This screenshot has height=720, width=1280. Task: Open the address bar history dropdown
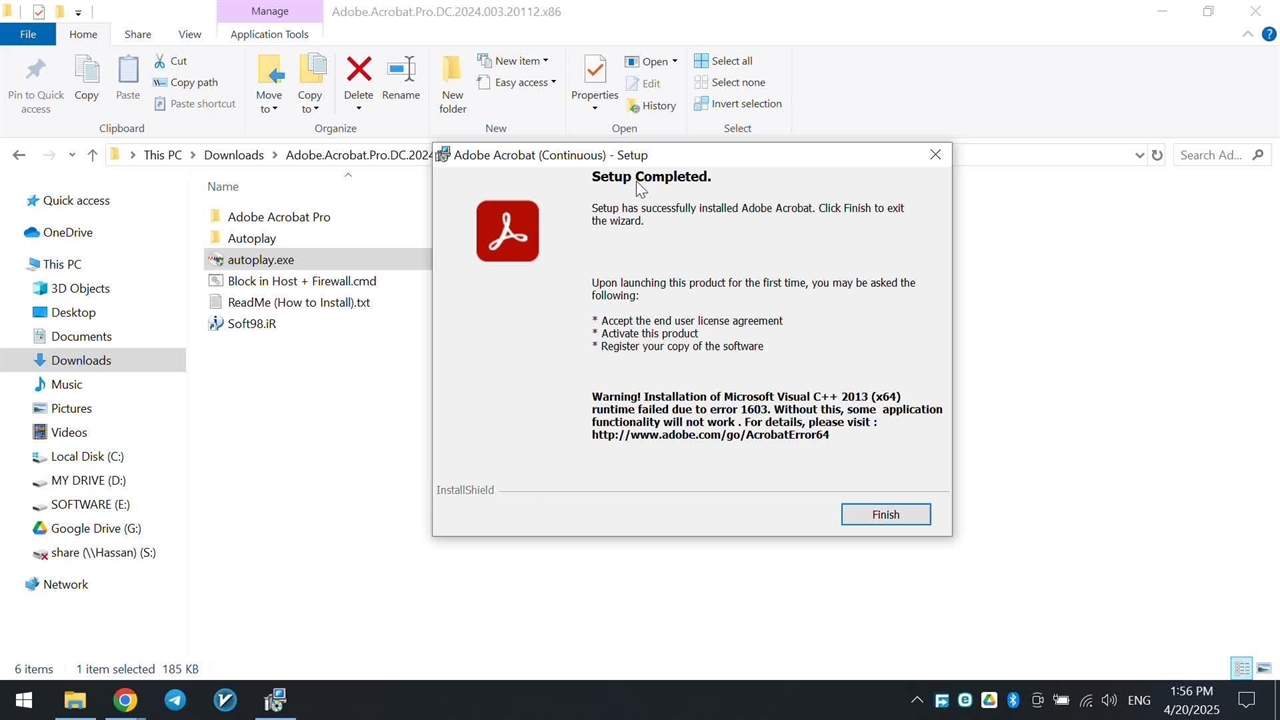point(1139,155)
